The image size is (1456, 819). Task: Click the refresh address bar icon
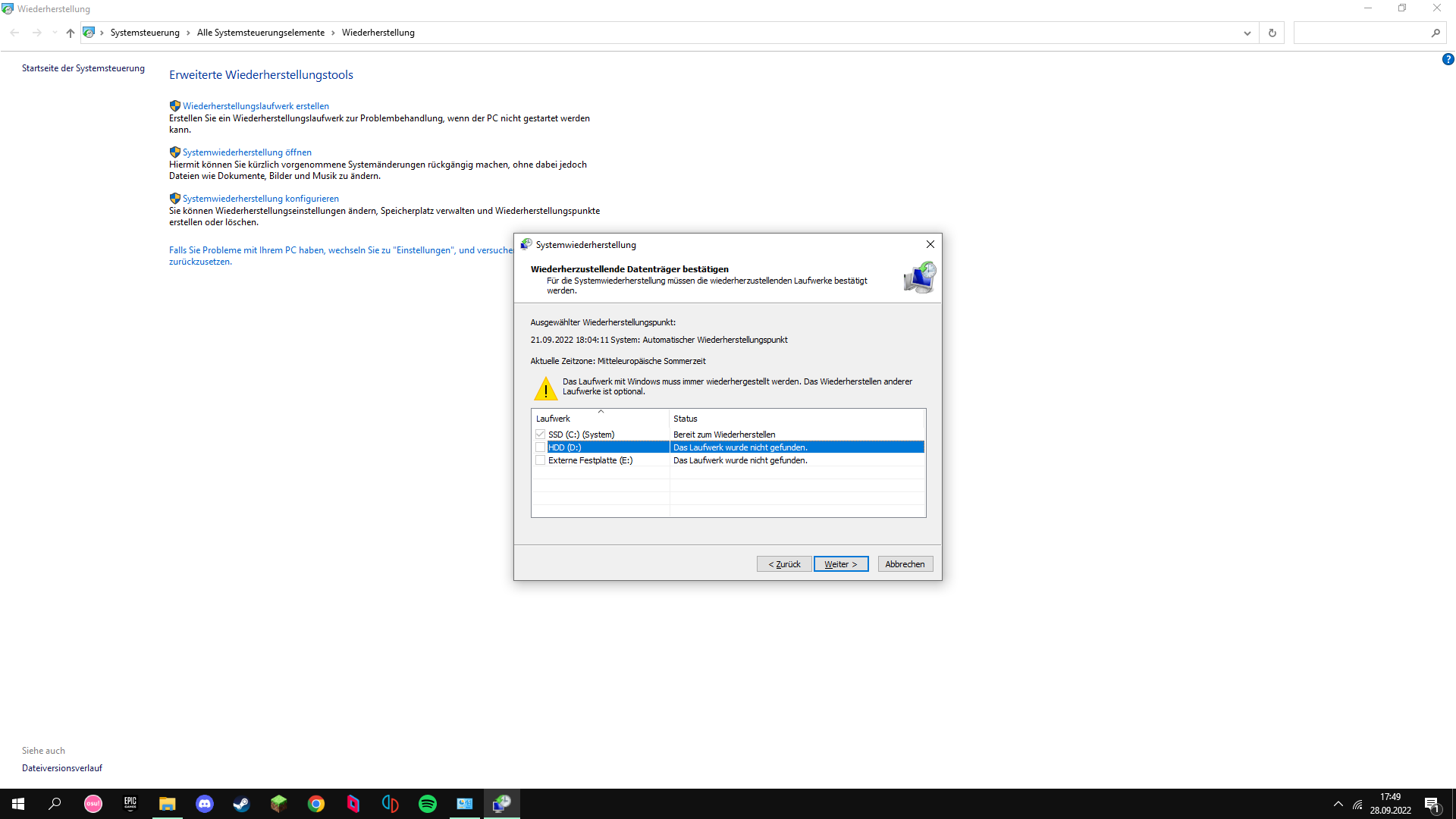[1272, 33]
